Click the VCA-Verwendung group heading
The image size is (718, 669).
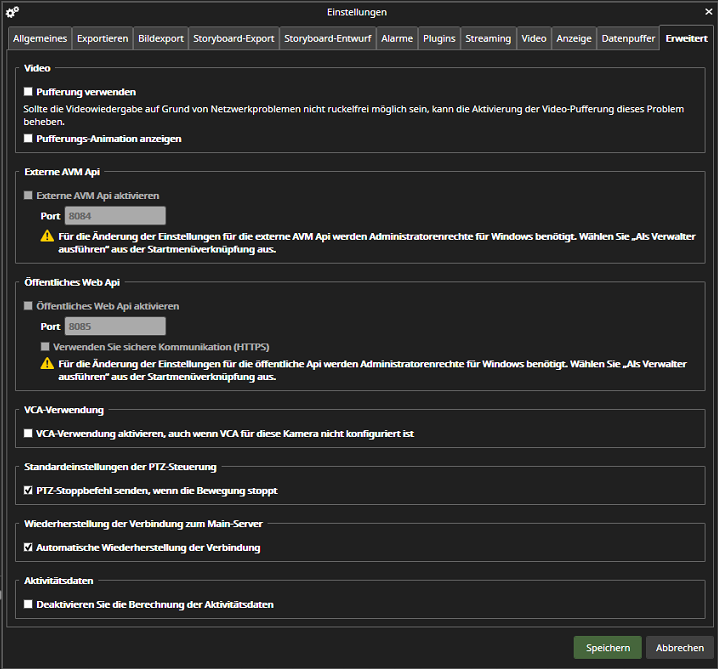point(64,409)
